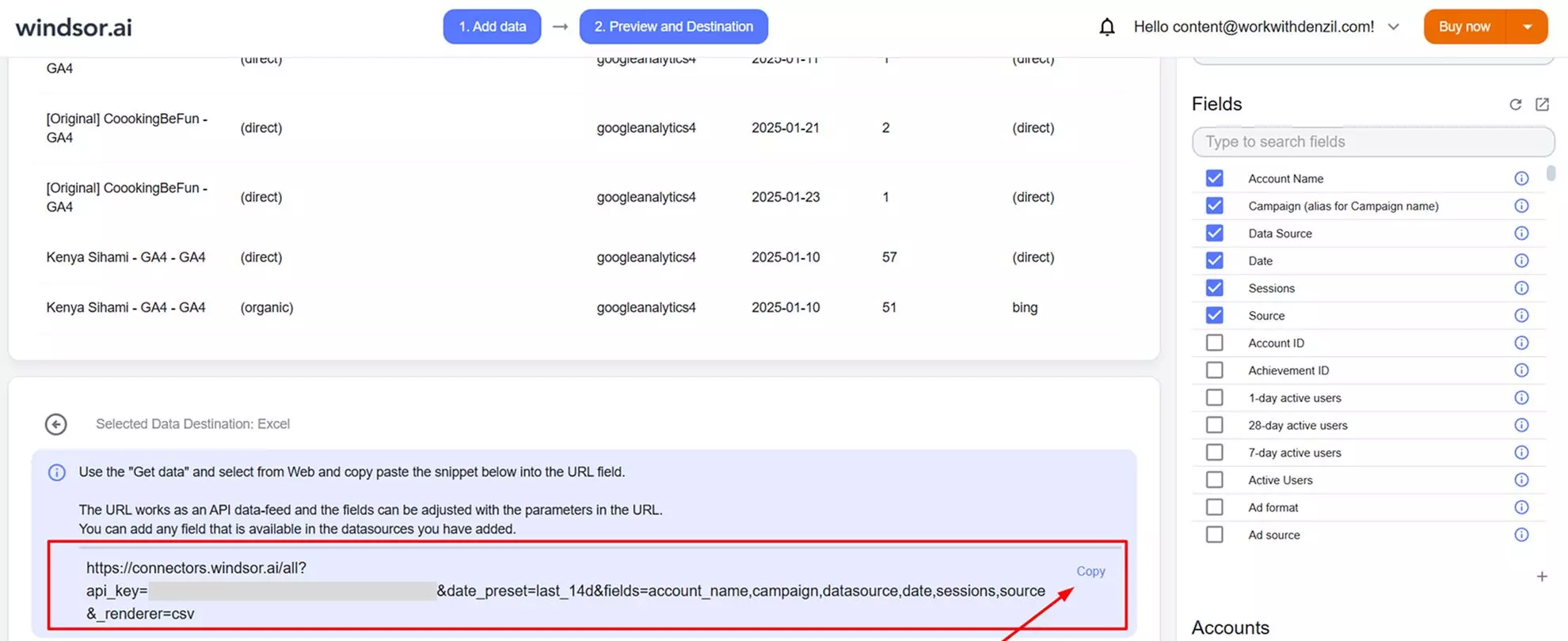This screenshot has height=641, width=1568.
Task: Check the Active Users field
Action: pyautogui.click(x=1214, y=480)
